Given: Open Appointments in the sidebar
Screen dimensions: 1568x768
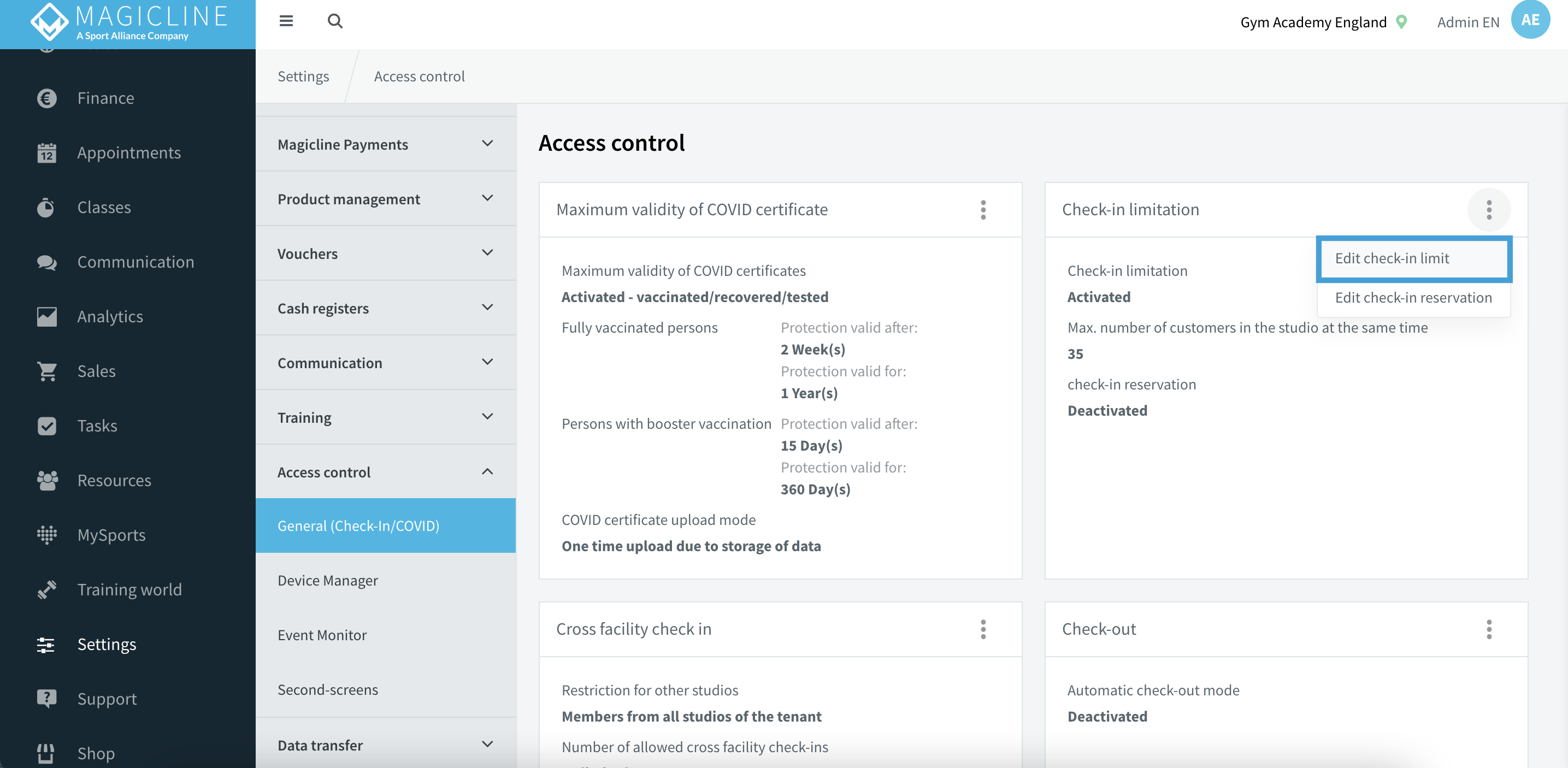Looking at the screenshot, I should point(128,153).
